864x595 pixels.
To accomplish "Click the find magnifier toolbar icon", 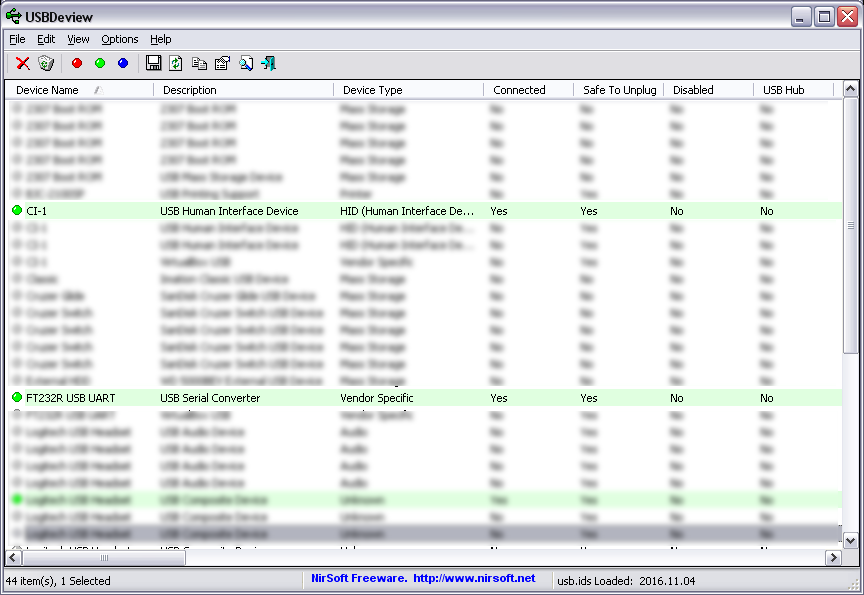I will [245, 63].
